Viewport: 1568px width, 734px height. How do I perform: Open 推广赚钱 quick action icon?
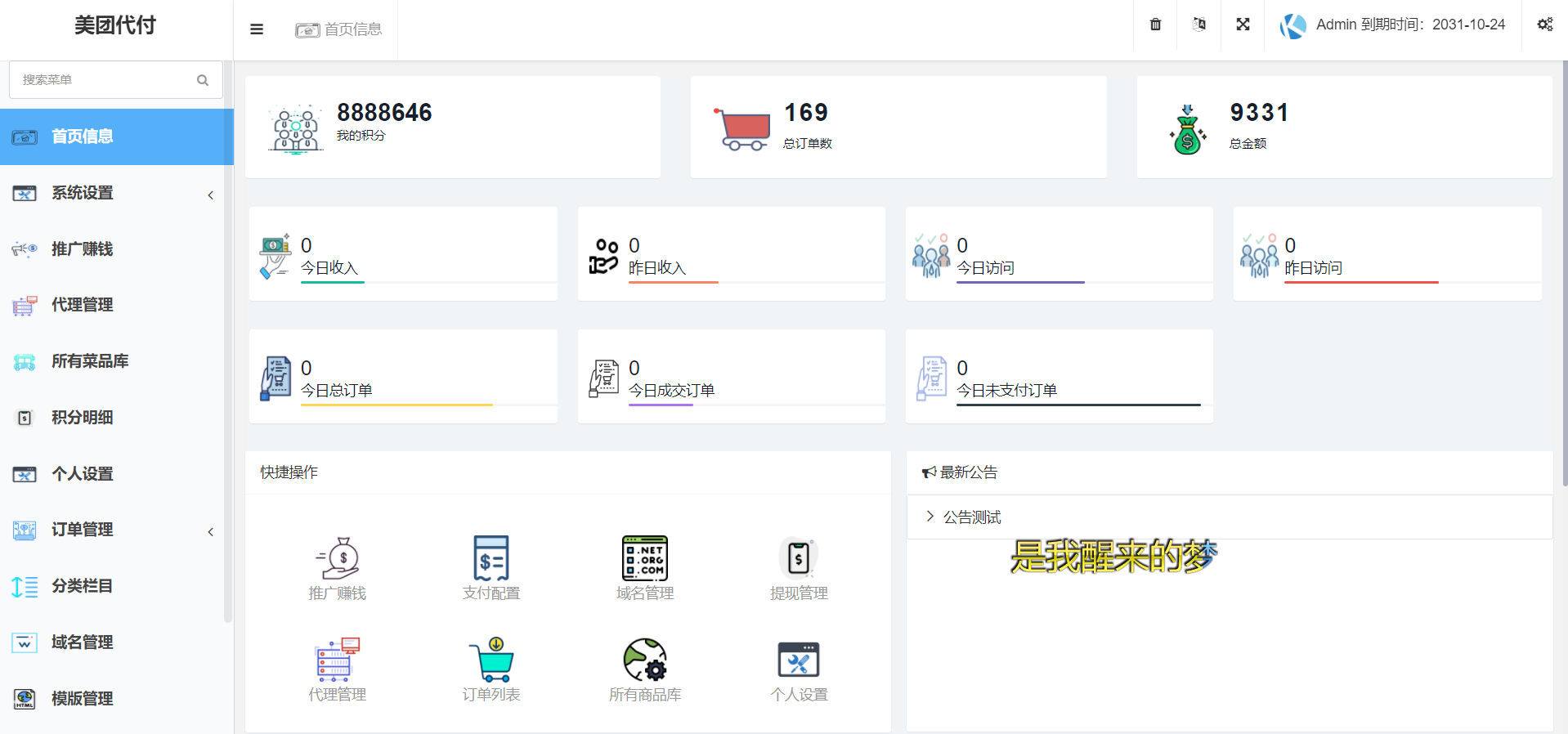pyautogui.click(x=337, y=559)
